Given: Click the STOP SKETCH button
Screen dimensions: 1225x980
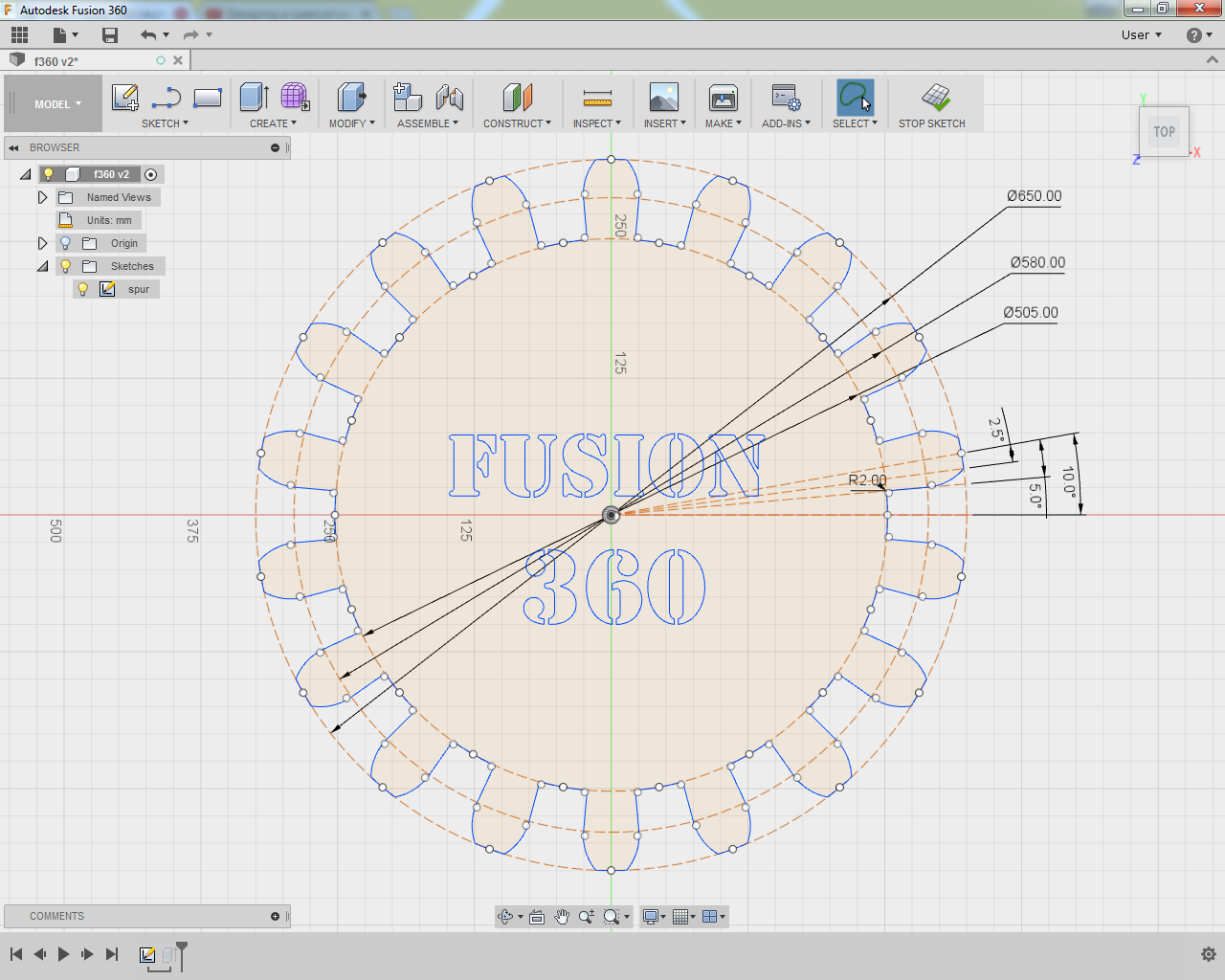Looking at the screenshot, I should point(931,105).
